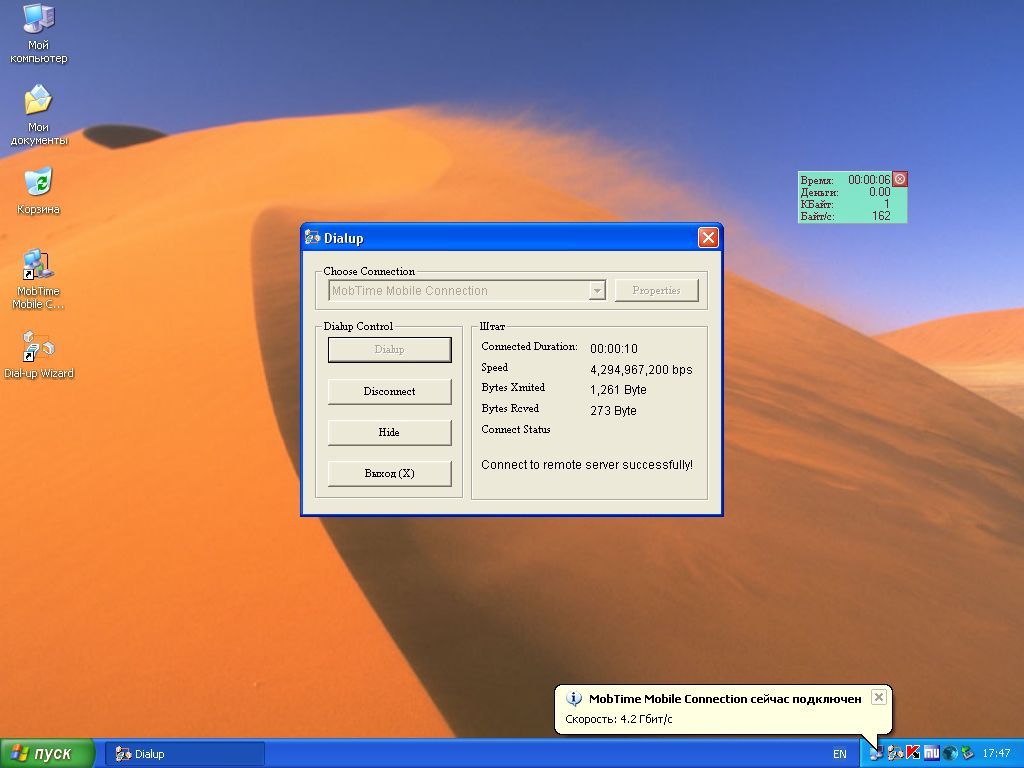
Task: Select the MobTime Mobile C... desktop shortcut
Action: pyautogui.click(x=38, y=279)
